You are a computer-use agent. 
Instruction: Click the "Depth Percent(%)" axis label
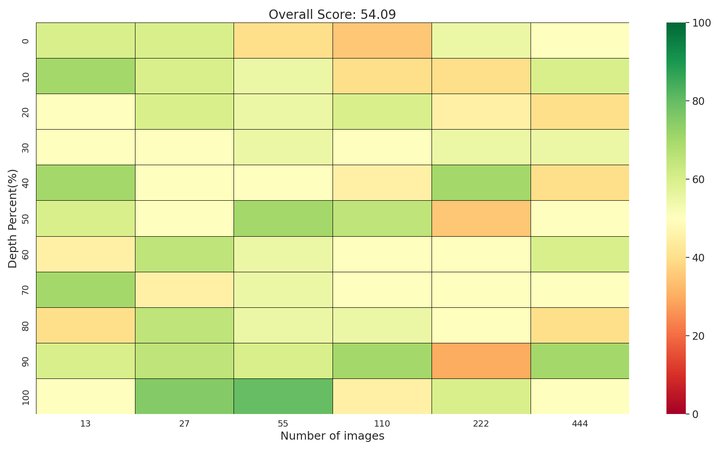(13, 217)
